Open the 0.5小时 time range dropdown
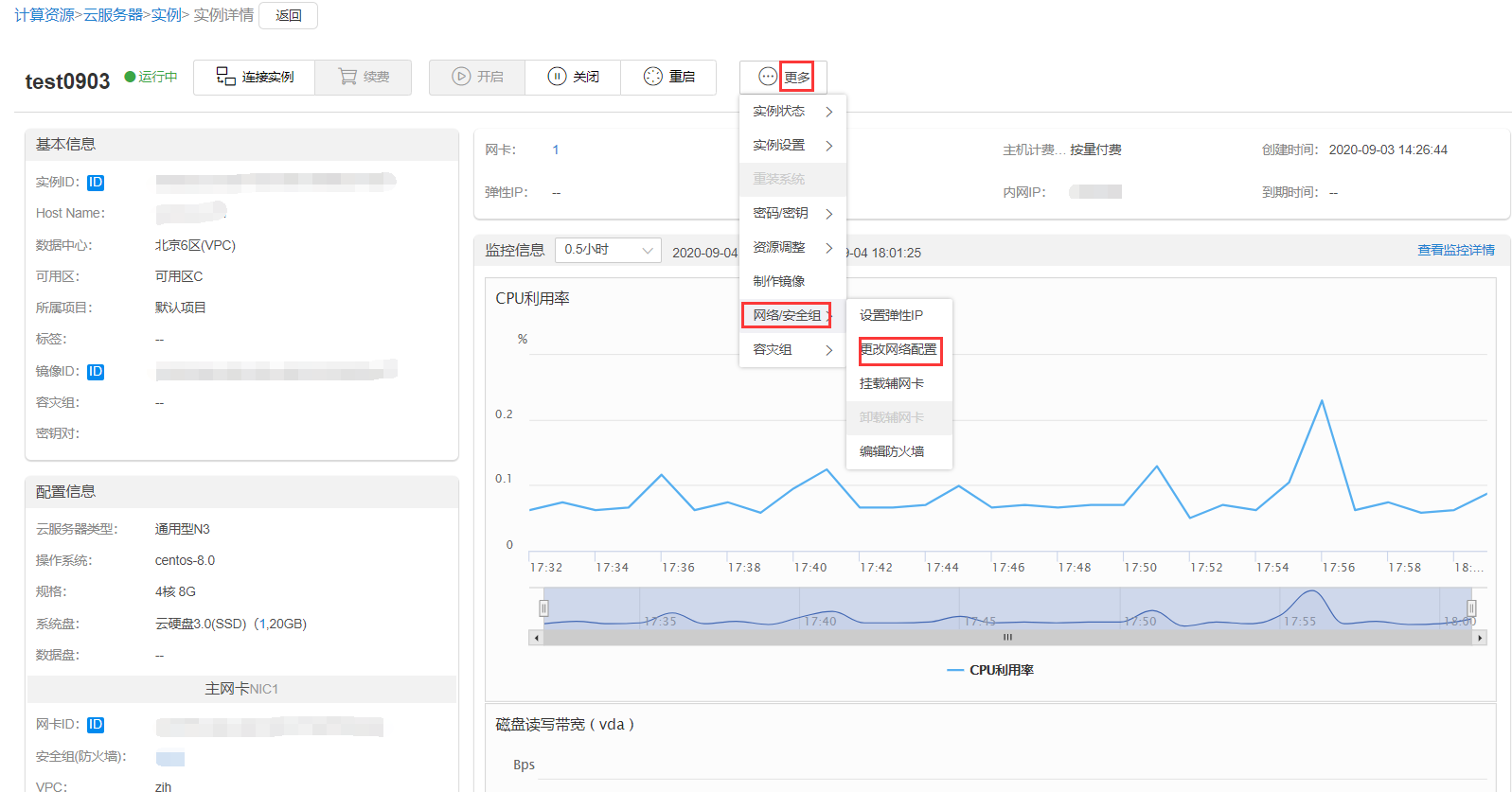 click(608, 250)
